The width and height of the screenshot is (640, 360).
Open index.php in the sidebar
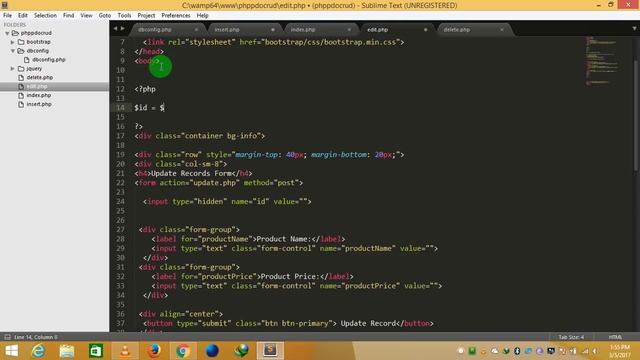pyautogui.click(x=39, y=96)
